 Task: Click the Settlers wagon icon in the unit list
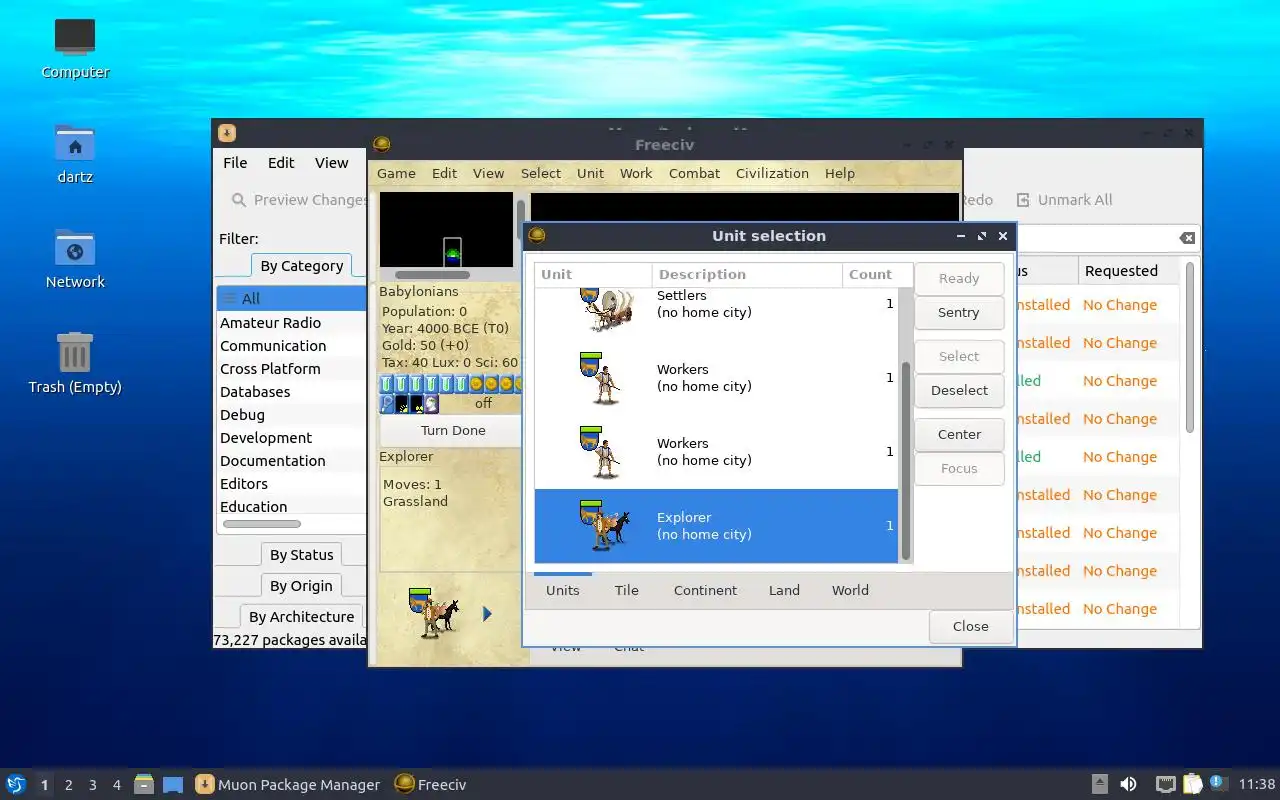(x=606, y=308)
